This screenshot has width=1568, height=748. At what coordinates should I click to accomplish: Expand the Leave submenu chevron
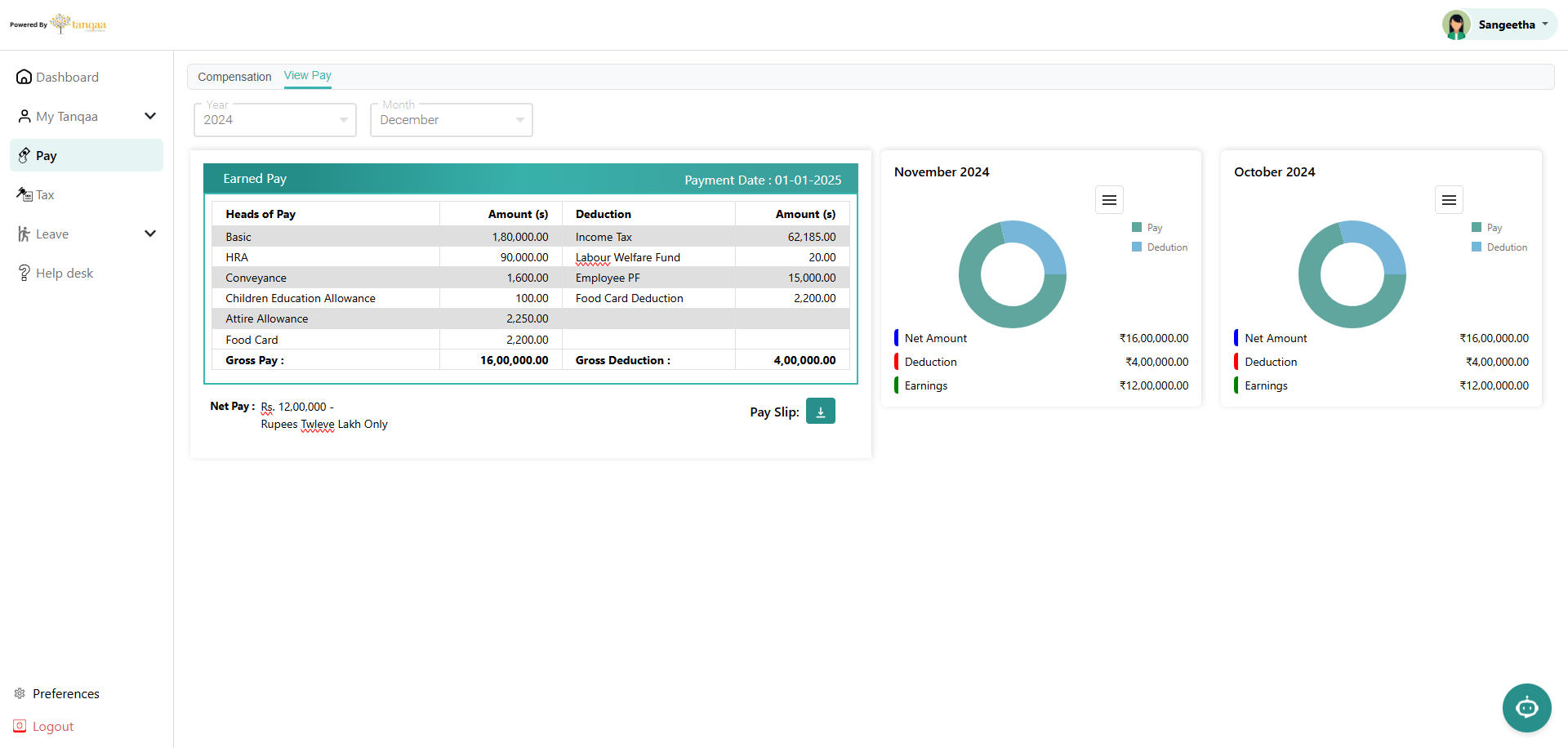pos(150,234)
